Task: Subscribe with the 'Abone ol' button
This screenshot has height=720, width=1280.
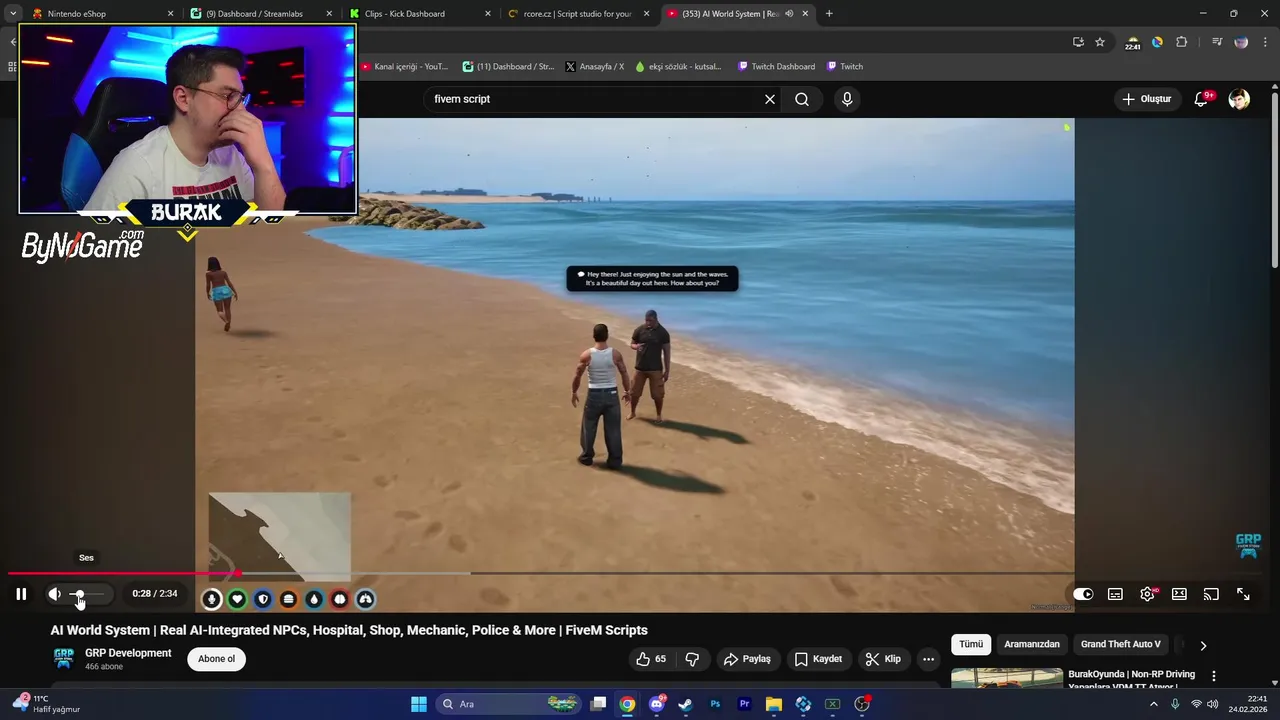Action: point(216,659)
